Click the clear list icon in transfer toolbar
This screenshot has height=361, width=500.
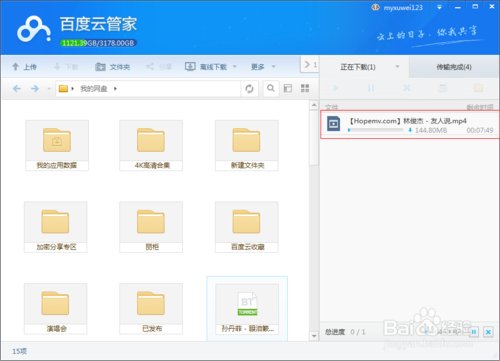tap(443, 88)
